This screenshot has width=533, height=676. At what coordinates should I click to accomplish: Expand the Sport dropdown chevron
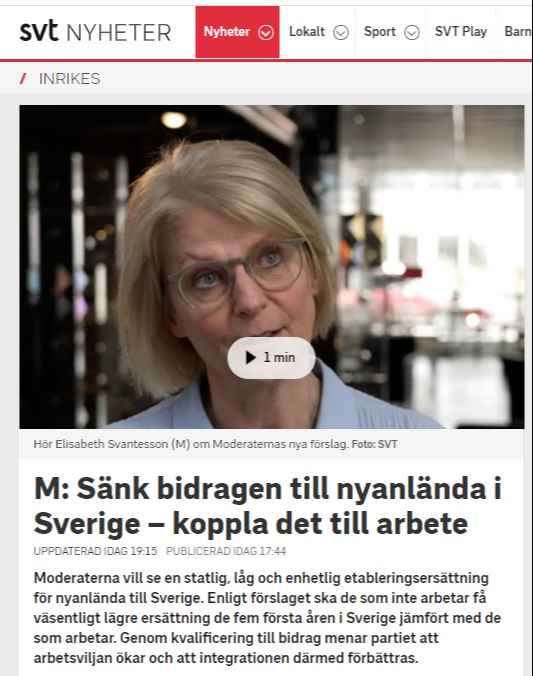click(412, 32)
